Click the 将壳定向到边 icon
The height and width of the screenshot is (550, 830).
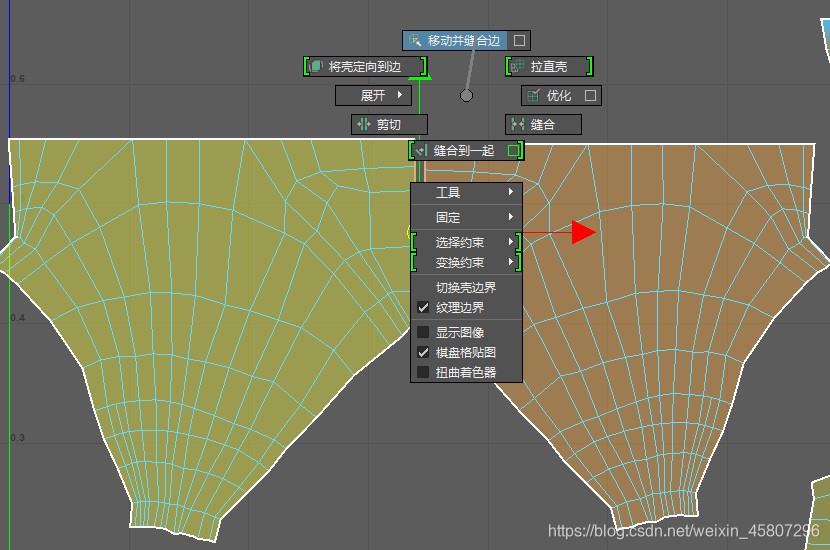316,66
